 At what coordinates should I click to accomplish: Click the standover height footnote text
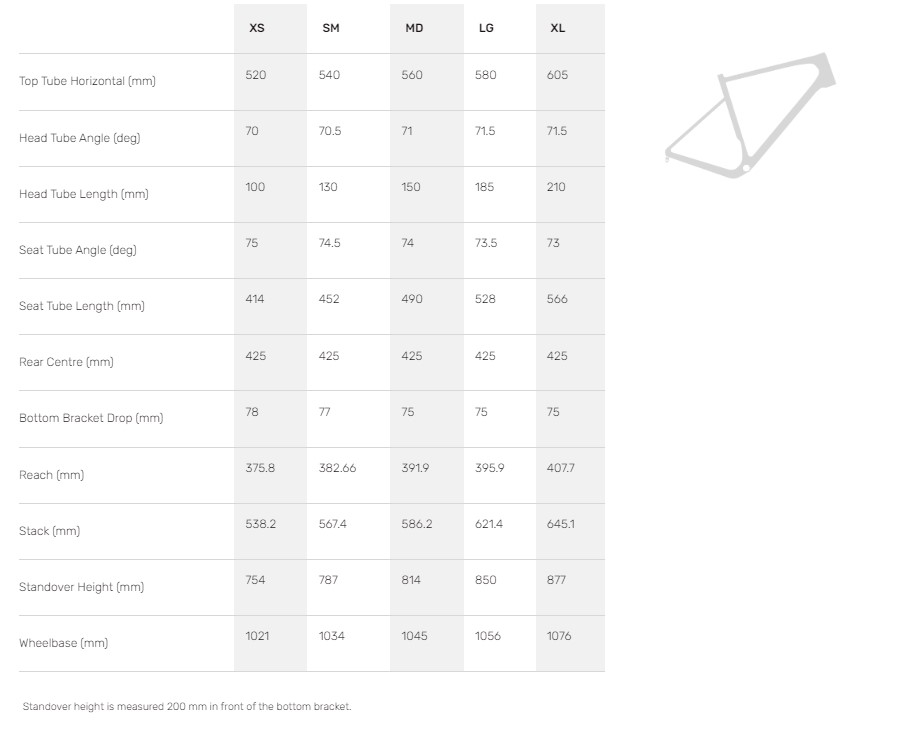point(187,706)
